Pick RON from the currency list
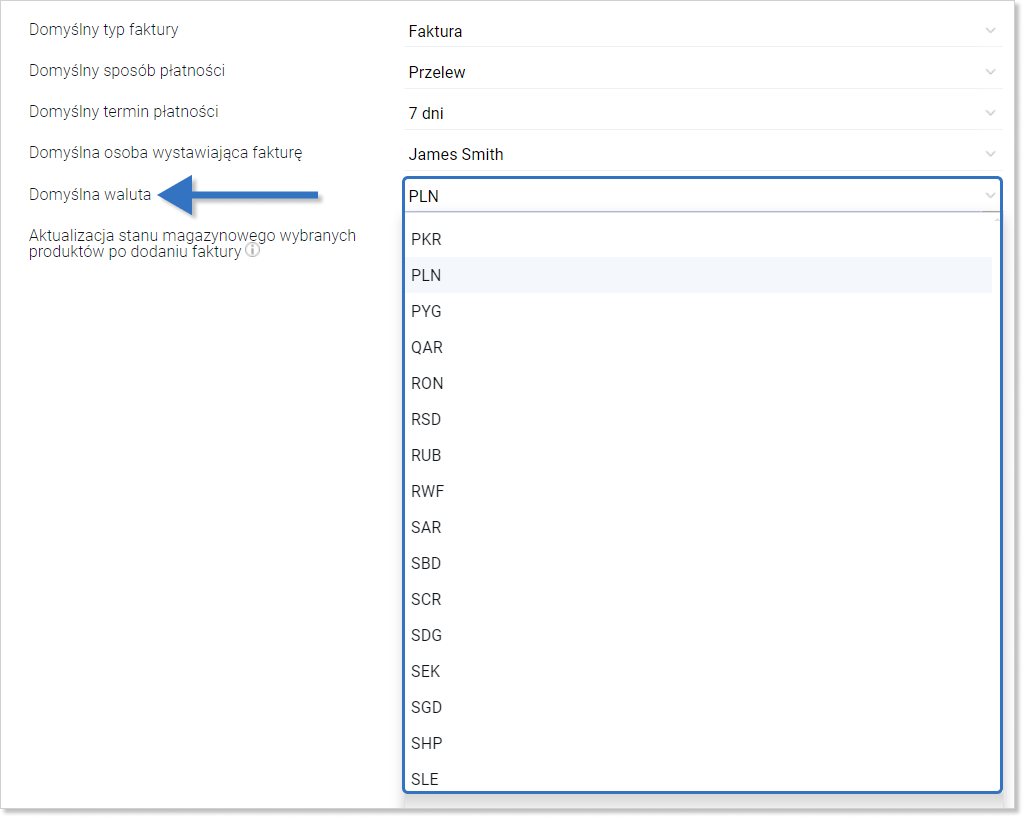The width and height of the screenshot is (1023, 817). pos(698,383)
